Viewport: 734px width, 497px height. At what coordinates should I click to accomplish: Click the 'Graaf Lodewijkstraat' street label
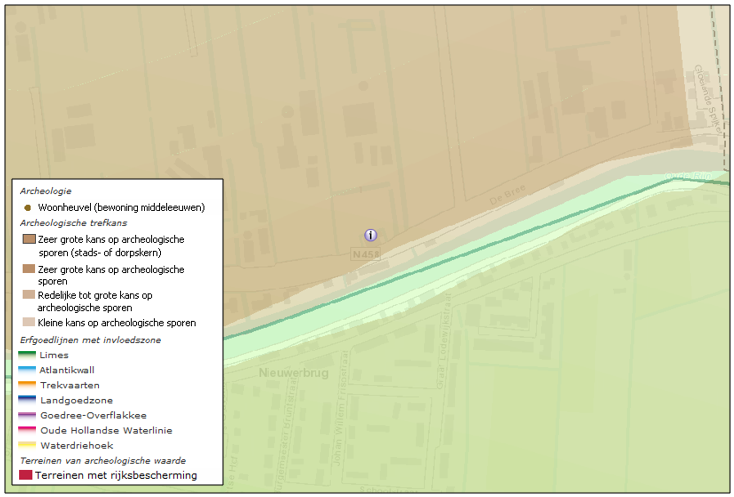pyautogui.click(x=442, y=341)
